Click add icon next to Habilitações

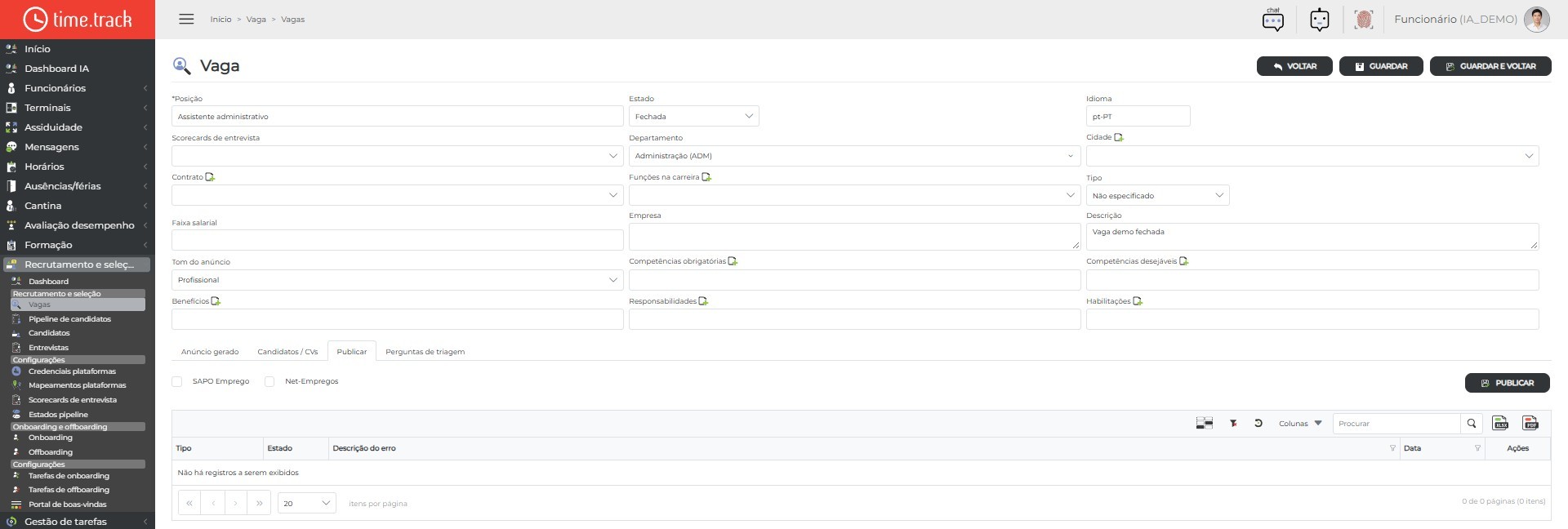pyautogui.click(x=1138, y=301)
